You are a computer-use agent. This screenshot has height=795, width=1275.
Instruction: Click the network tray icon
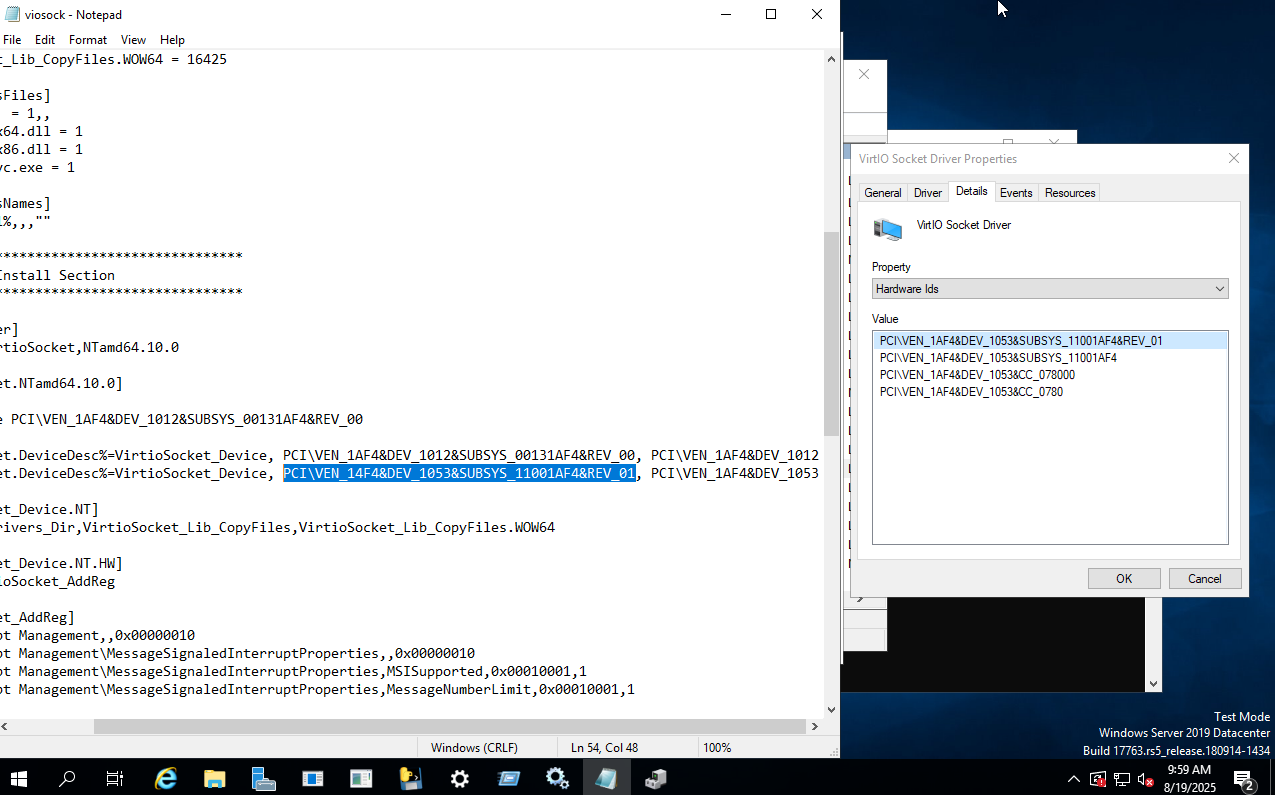click(1122, 778)
